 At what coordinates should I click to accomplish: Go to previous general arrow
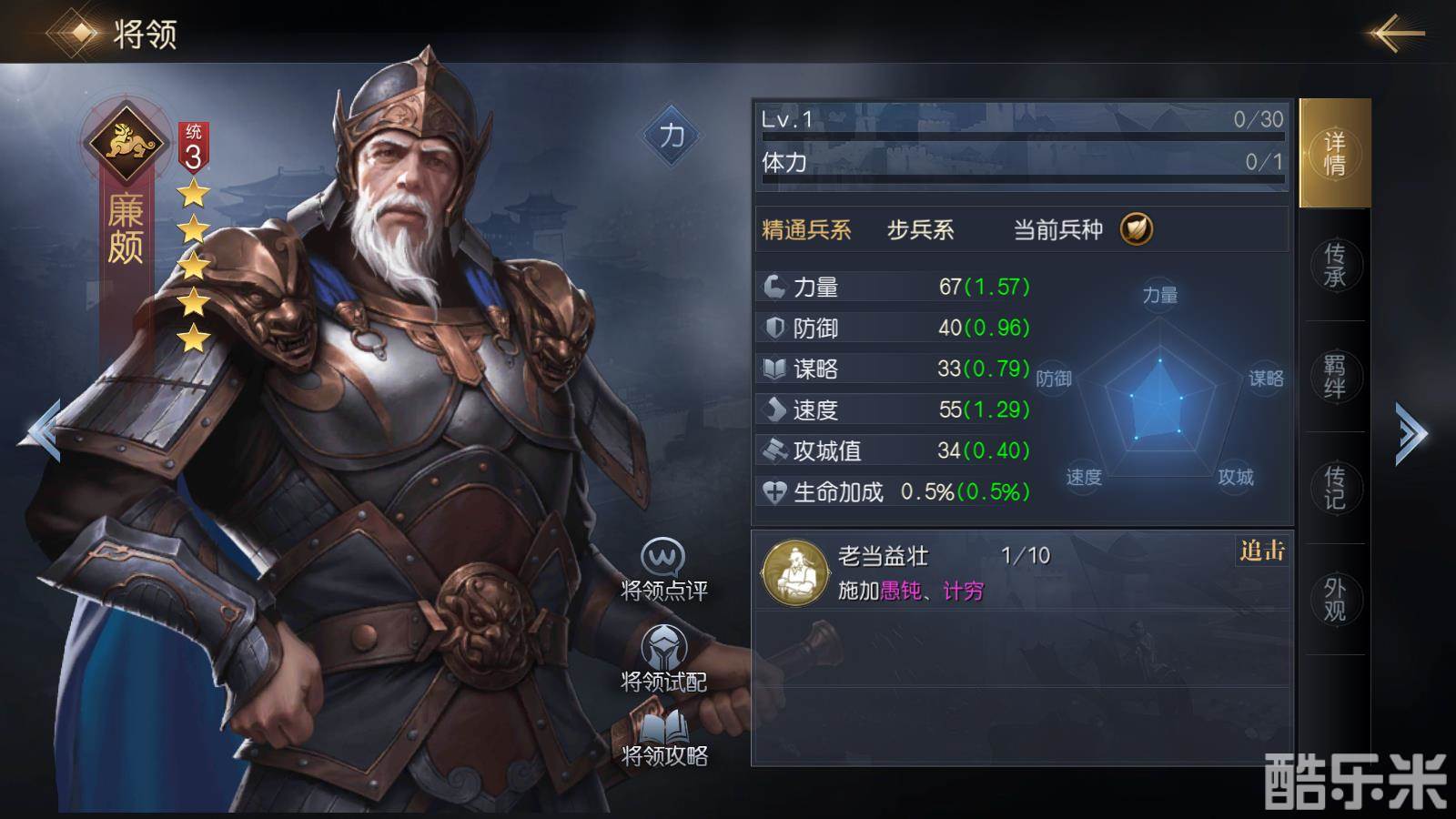41,430
